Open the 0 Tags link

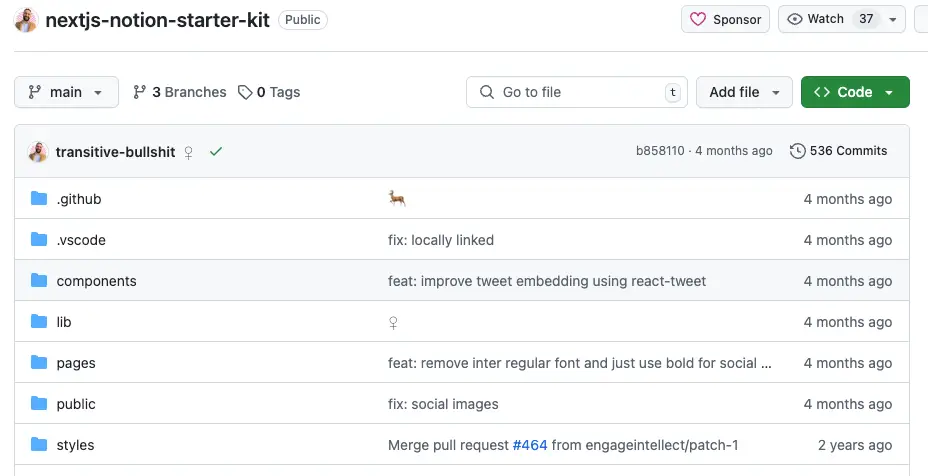point(269,92)
